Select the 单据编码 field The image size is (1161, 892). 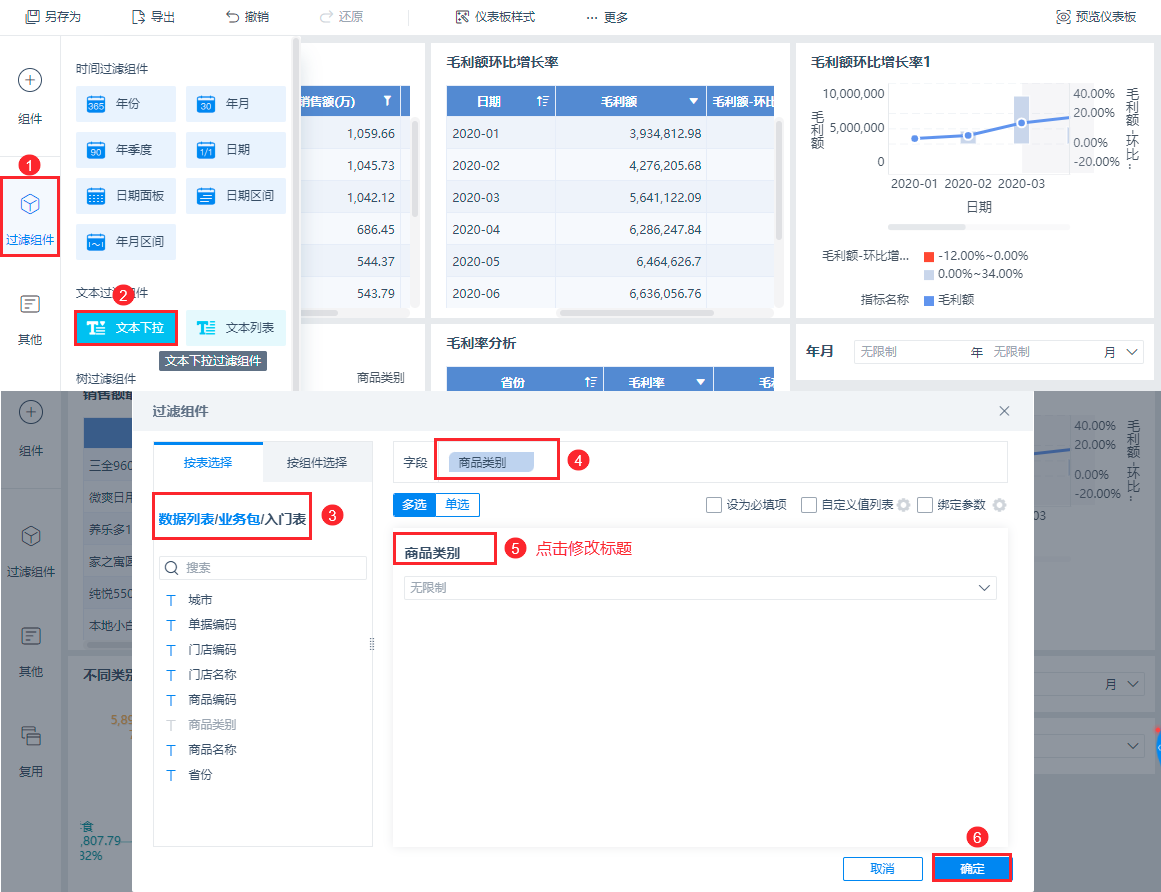(x=213, y=625)
